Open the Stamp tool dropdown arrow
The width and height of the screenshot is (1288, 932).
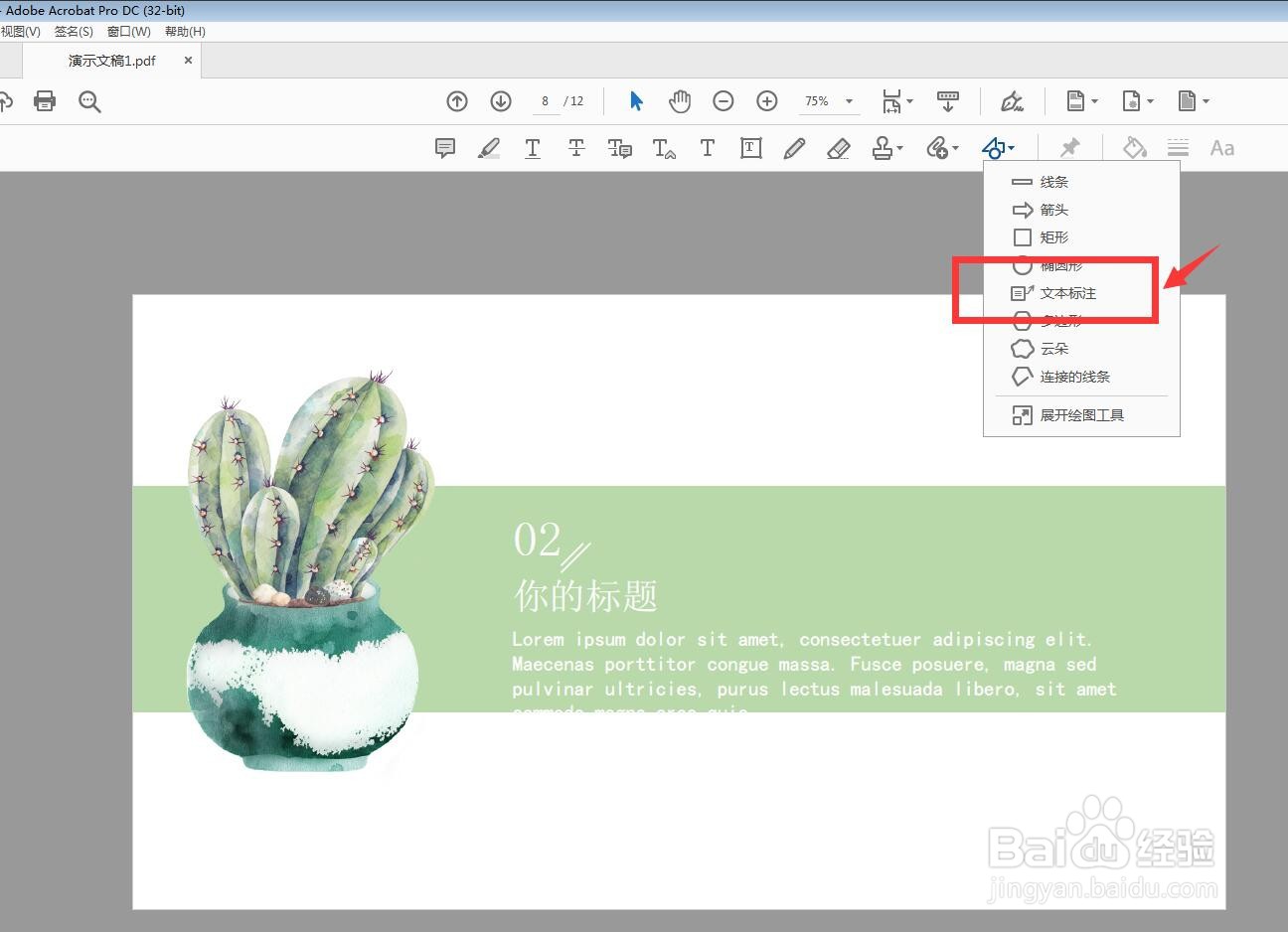[899, 147]
